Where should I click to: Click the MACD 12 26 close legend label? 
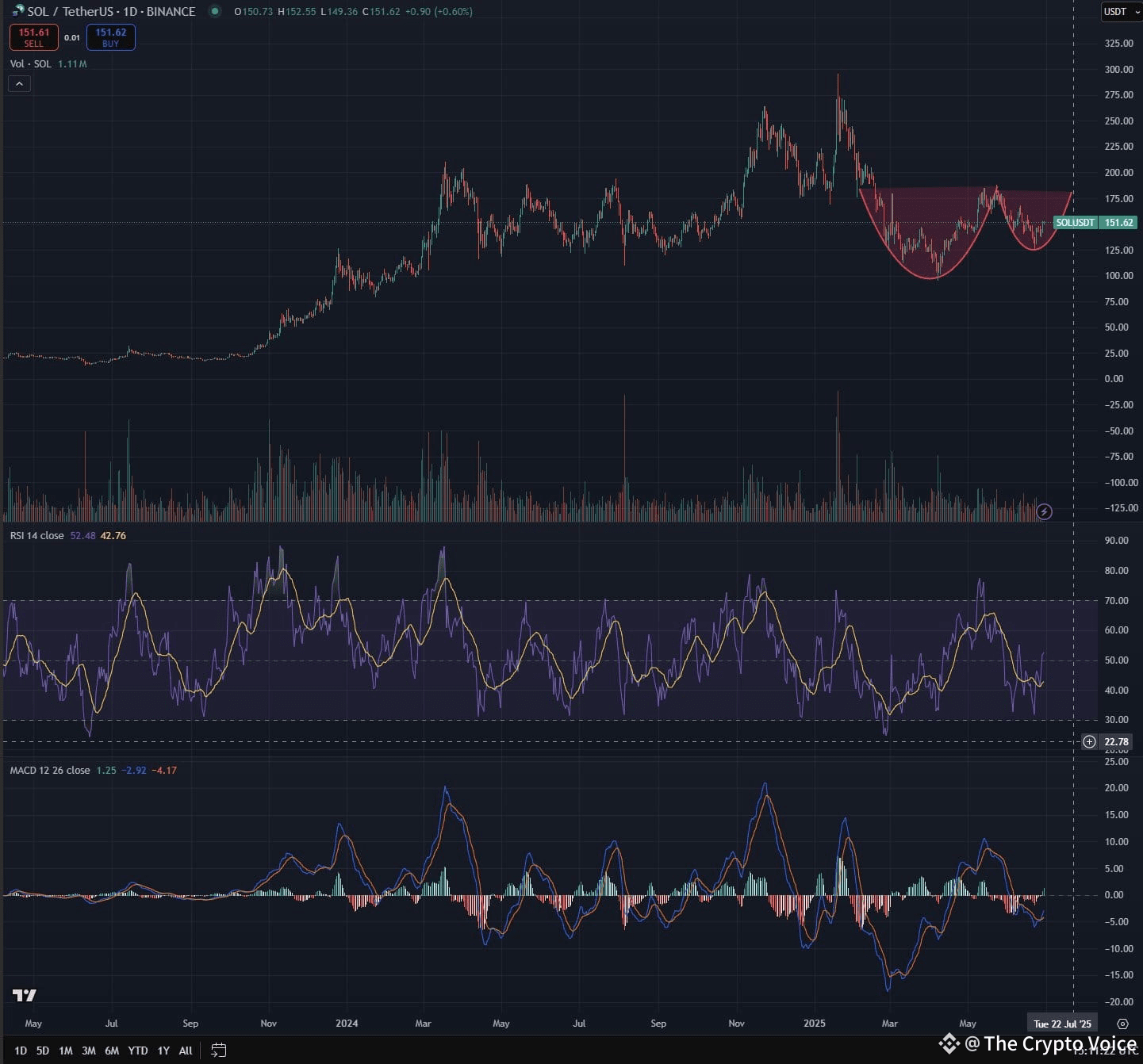pos(50,771)
